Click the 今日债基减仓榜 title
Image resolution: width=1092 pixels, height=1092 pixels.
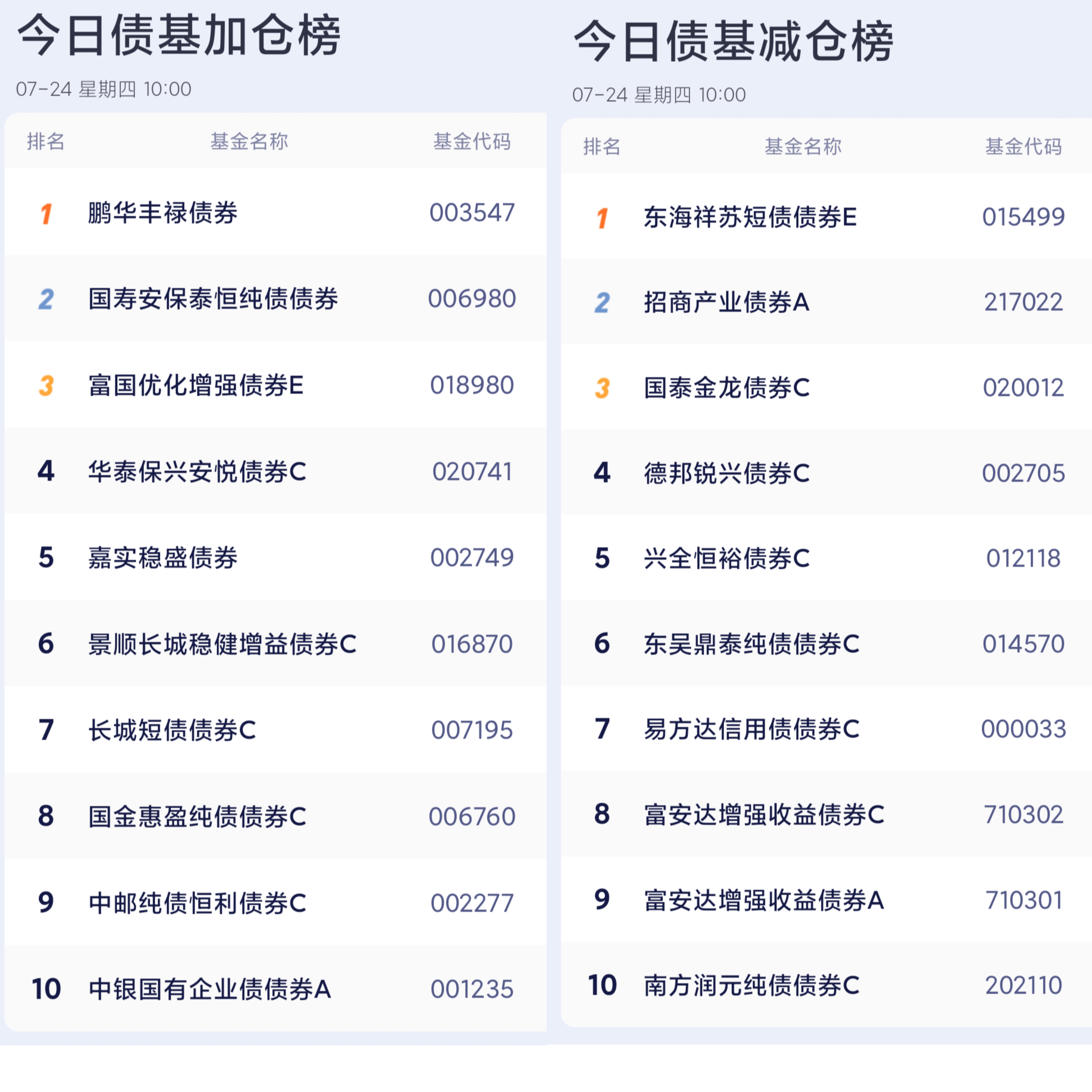point(733,42)
